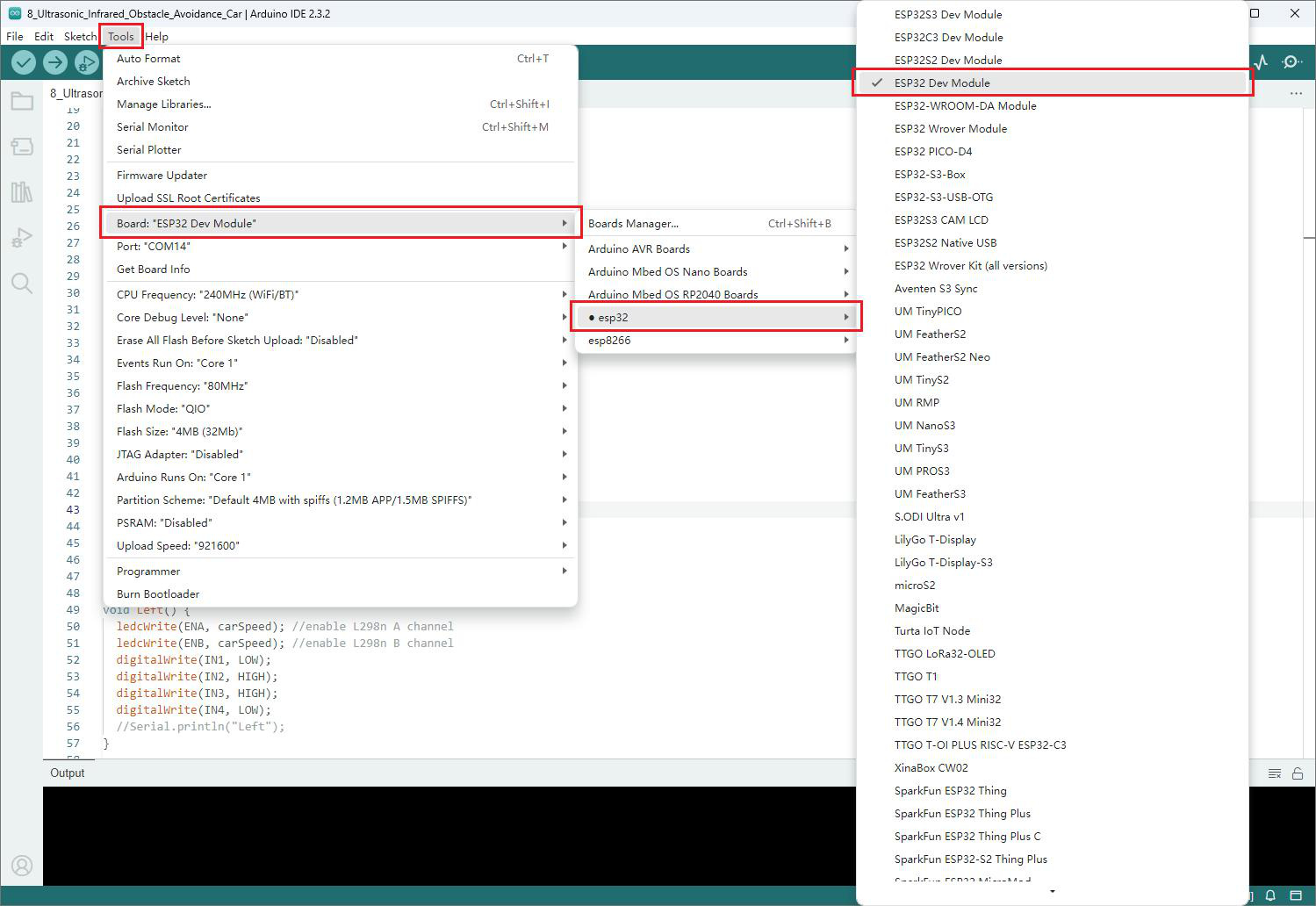
Task: Click the Verify checkmark icon
Action: point(24,62)
